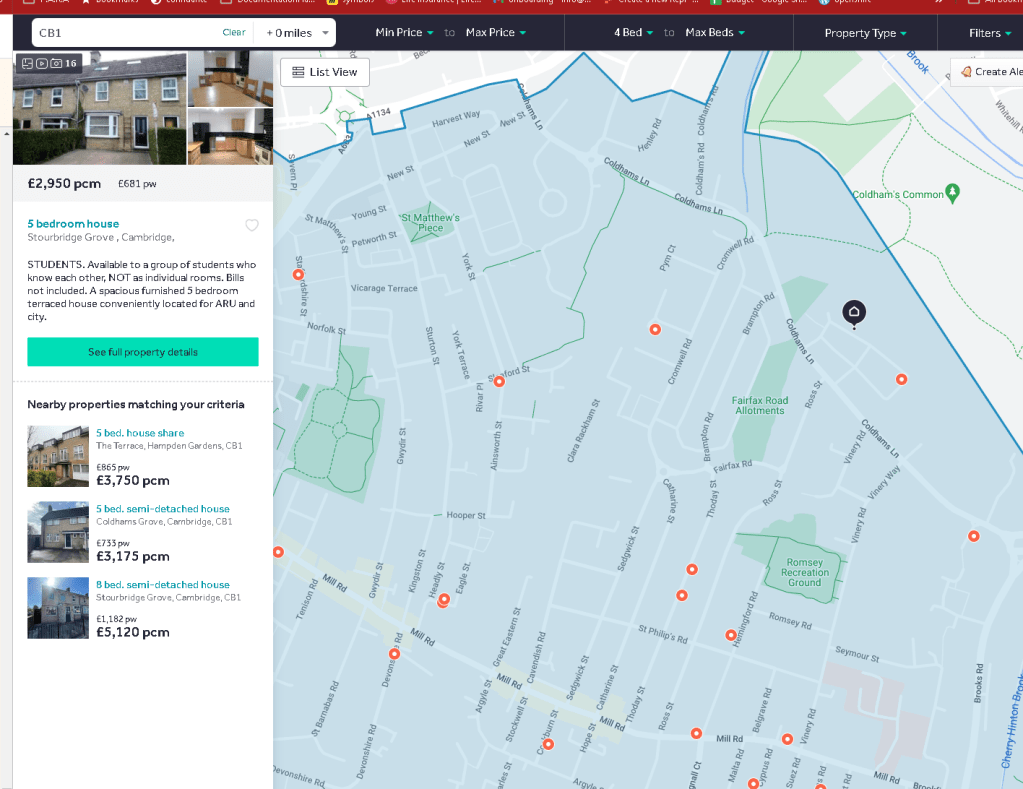Open the Hampden Gardens listing thumbnail
This screenshot has width=1023, height=789.
click(58, 456)
